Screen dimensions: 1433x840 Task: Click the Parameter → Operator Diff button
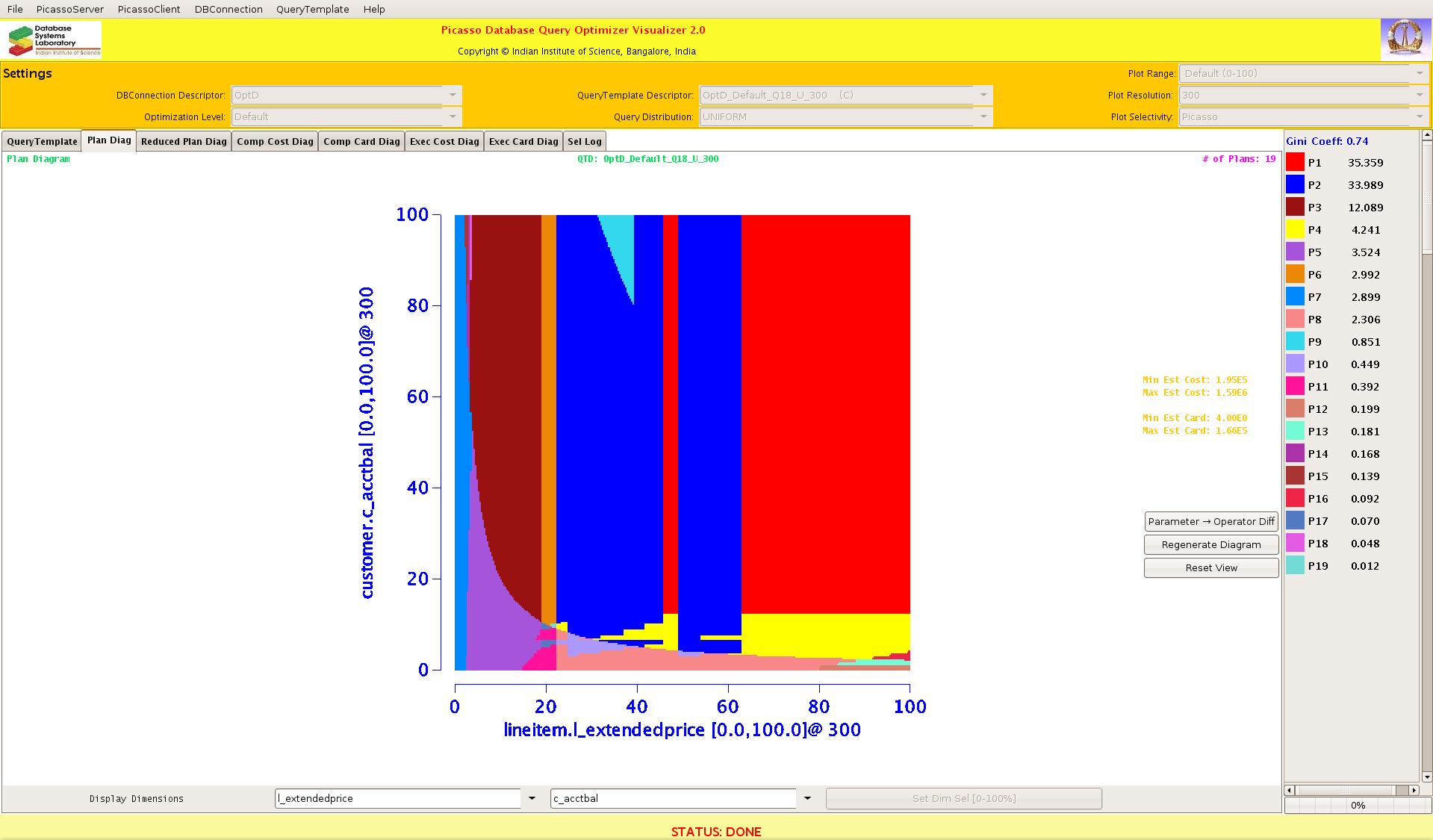click(1210, 521)
